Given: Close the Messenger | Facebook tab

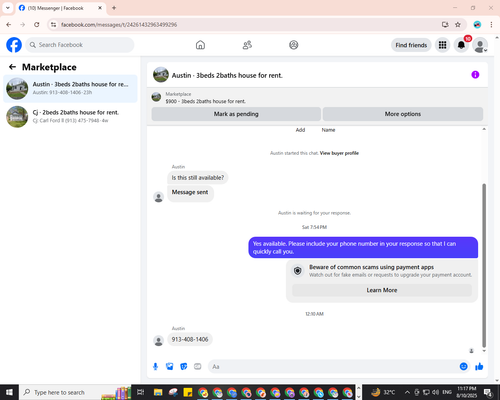Looking at the screenshot, I should coord(100,8).
